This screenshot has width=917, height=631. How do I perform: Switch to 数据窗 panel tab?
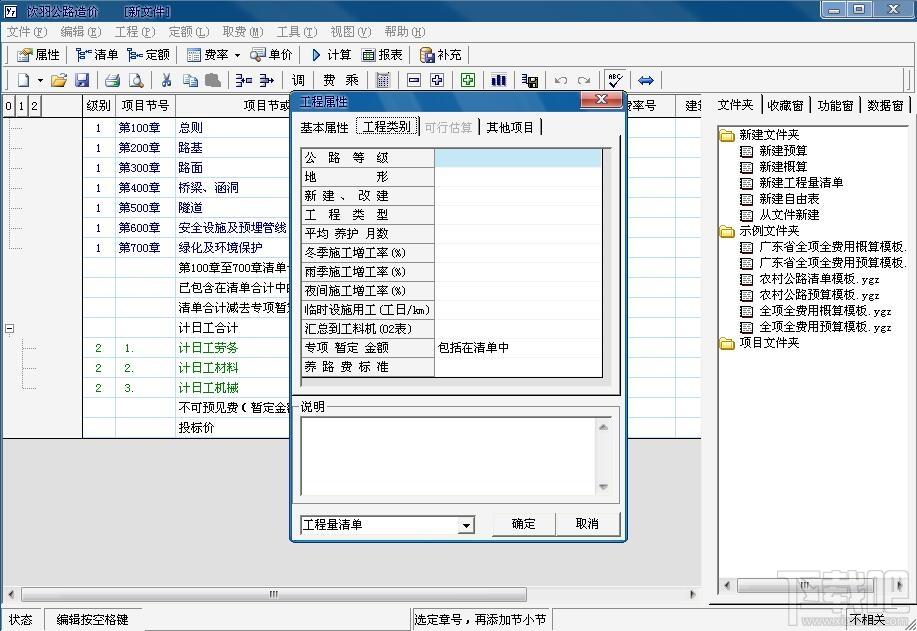pyautogui.click(x=885, y=105)
